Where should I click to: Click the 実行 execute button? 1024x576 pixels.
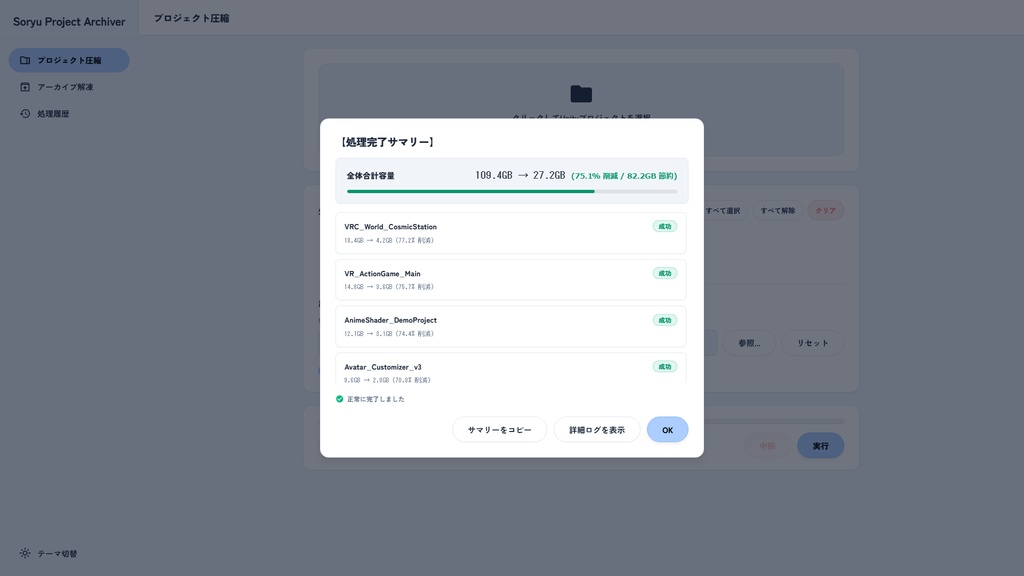click(x=820, y=445)
